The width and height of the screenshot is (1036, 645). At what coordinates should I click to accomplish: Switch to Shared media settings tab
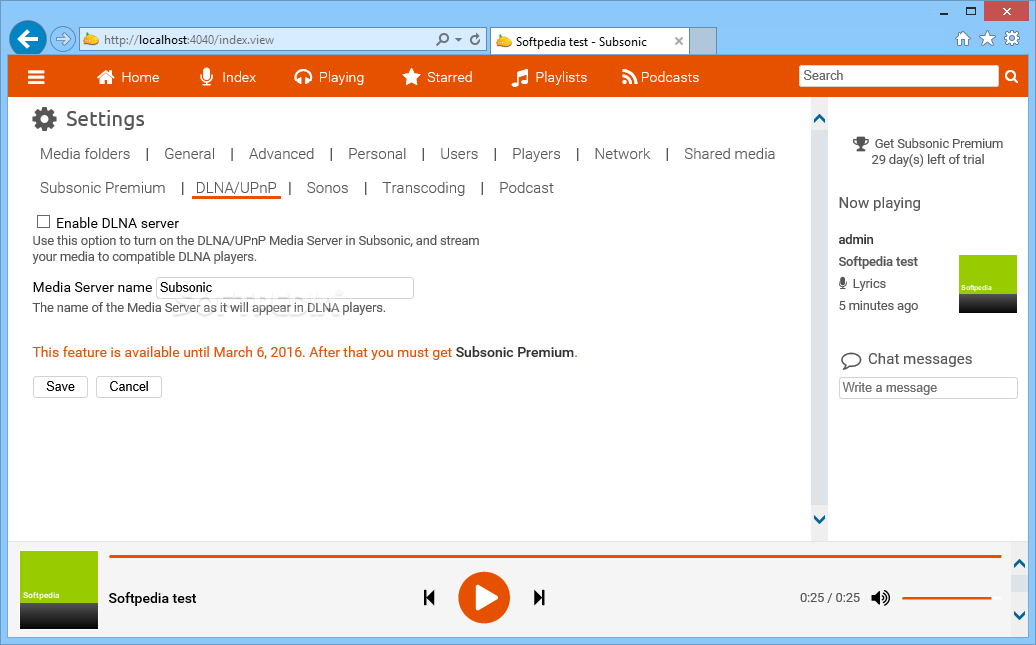pyautogui.click(x=729, y=154)
